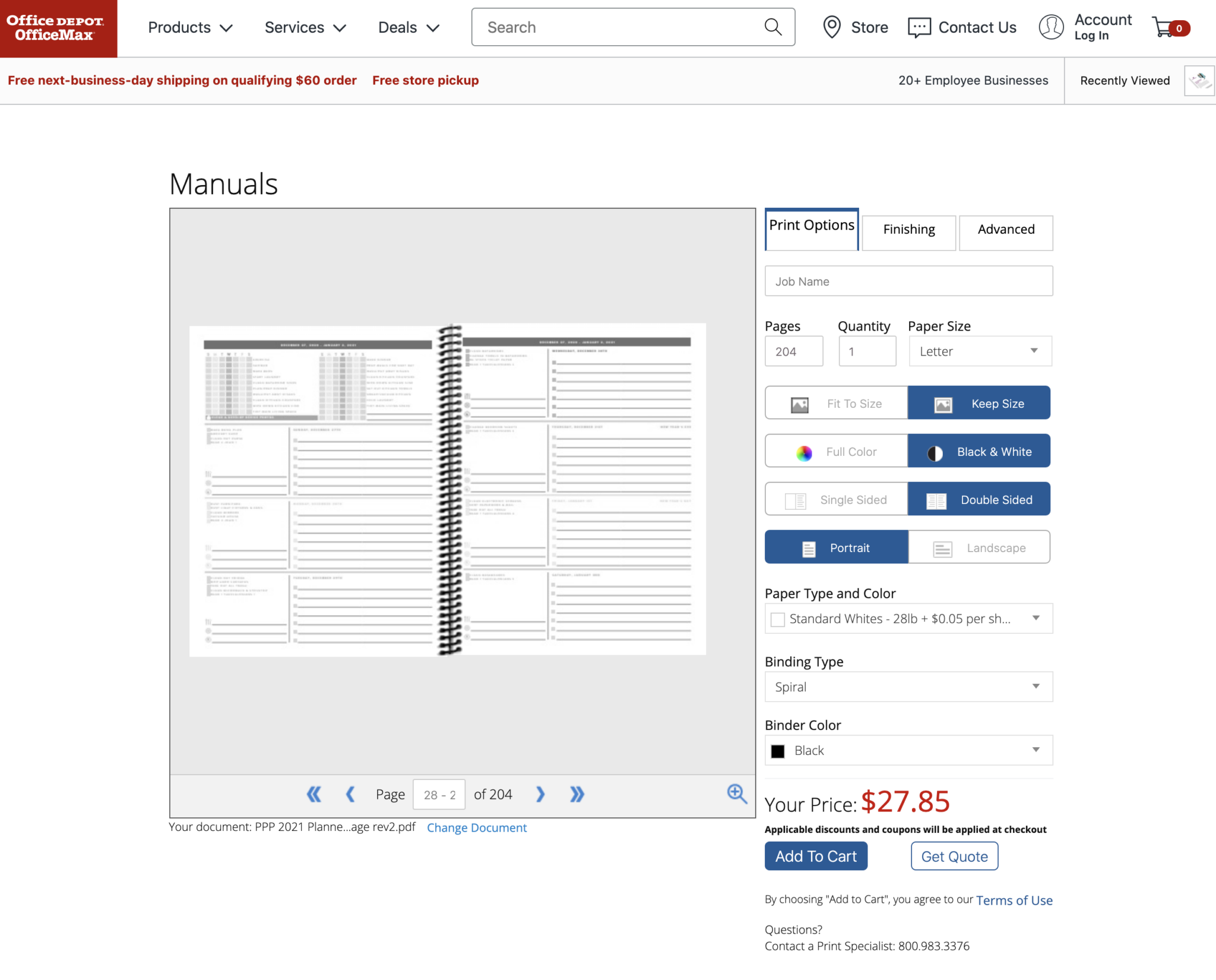Open the Recently Viewed thumbnail
This screenshot has height=980, width=1216.
[x=1199, y=81]
